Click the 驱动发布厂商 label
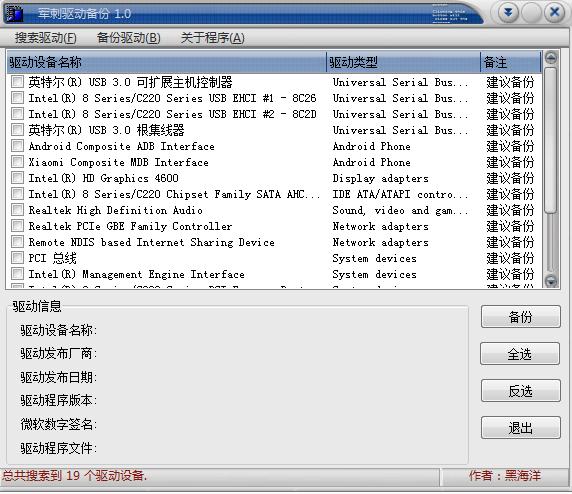The height and width of the screenshot is (494, 572). click(58, 353)
